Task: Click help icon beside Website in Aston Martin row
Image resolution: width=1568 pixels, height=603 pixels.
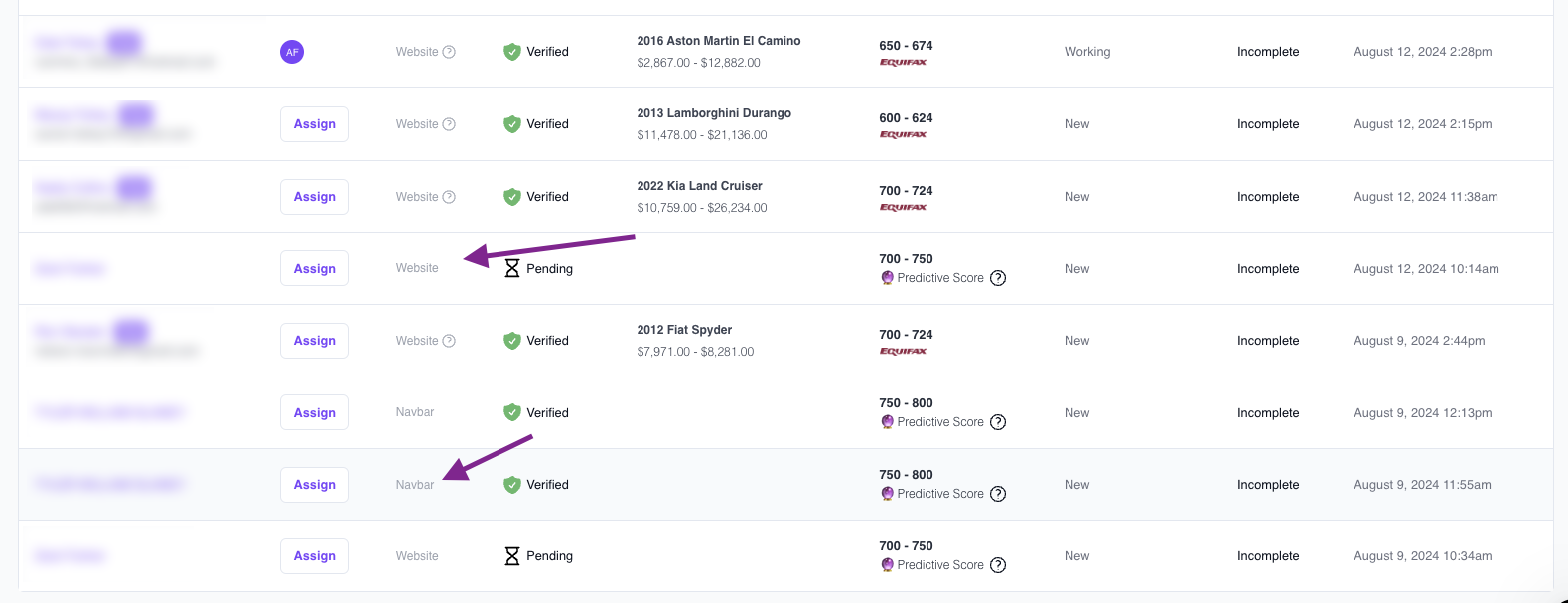Action: 449,52
